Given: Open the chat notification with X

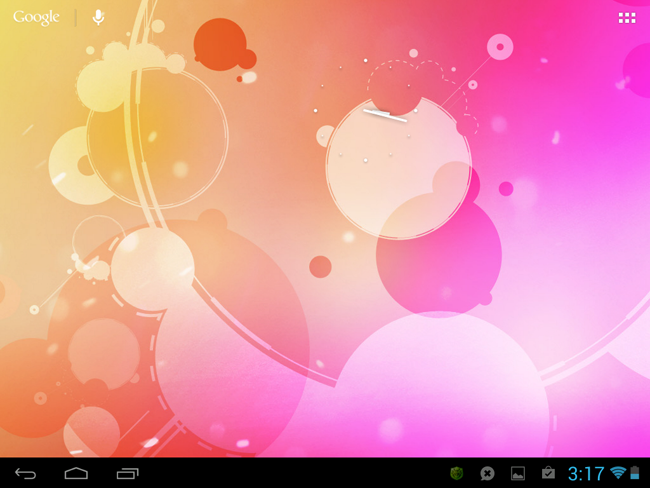Looking at the screenshot, I should coord(488,473).
